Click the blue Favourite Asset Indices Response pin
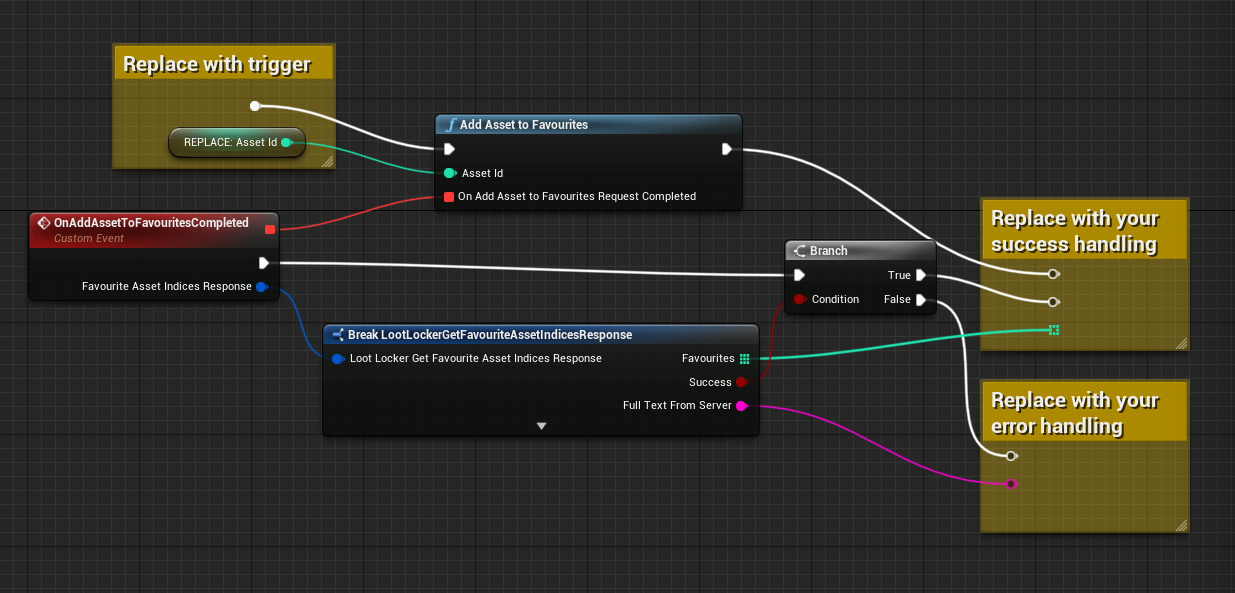Image resolution: width=1235 pixels, height=593 pixels. pyautogui.click(x=261, y=287)
